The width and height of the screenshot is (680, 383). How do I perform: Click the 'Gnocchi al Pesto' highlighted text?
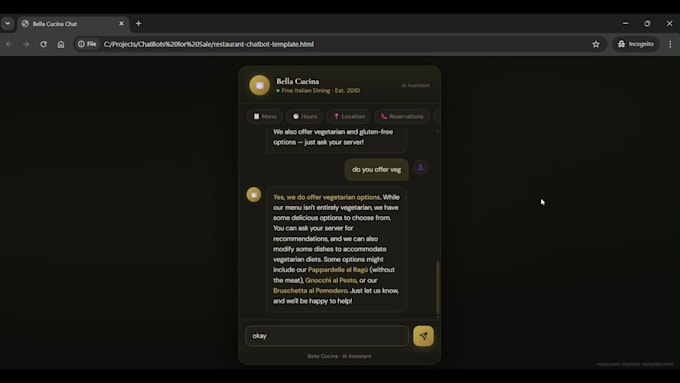click(330, 280)
